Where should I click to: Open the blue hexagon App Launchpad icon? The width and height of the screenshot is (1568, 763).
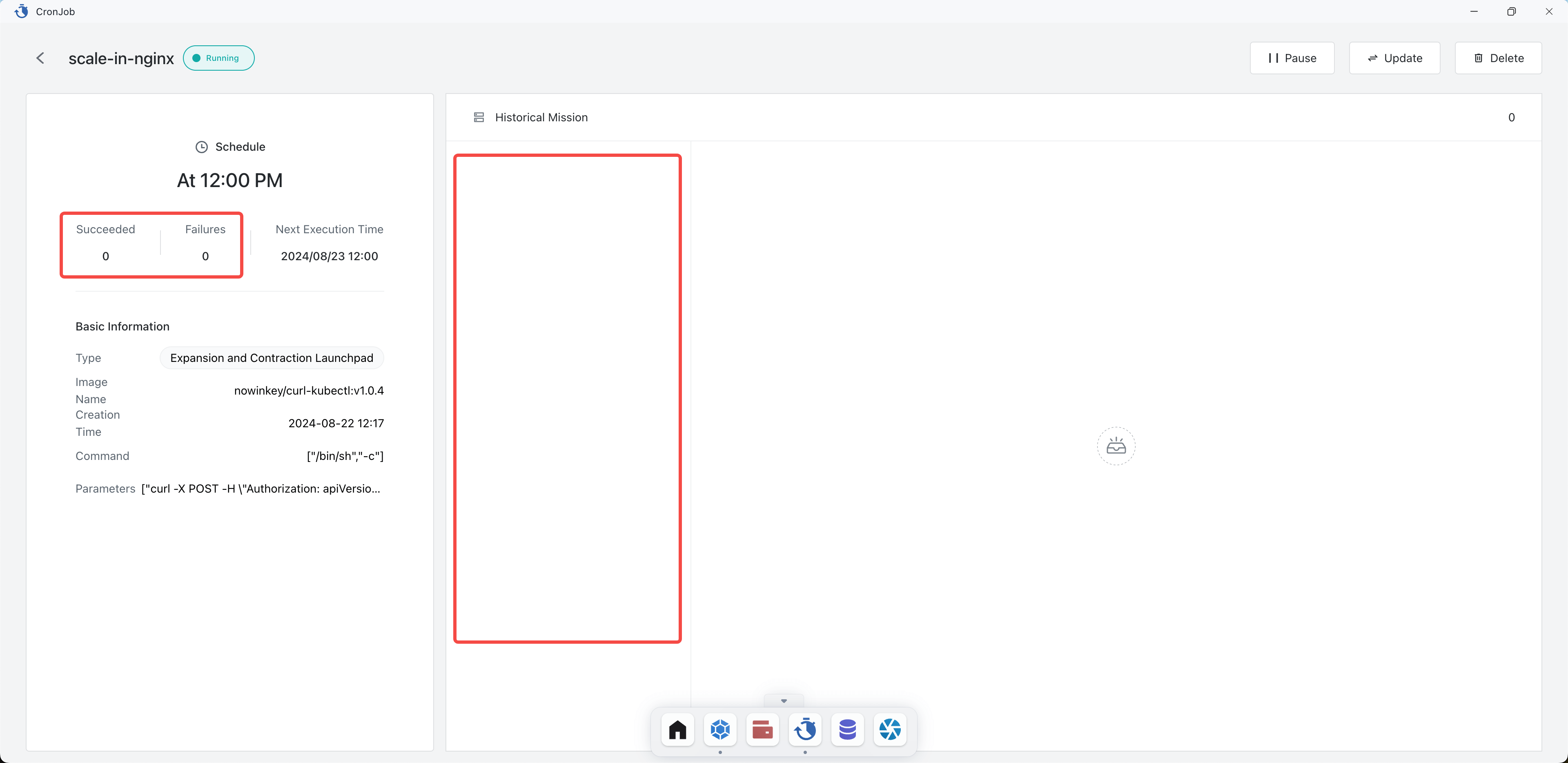coord(720,729)
